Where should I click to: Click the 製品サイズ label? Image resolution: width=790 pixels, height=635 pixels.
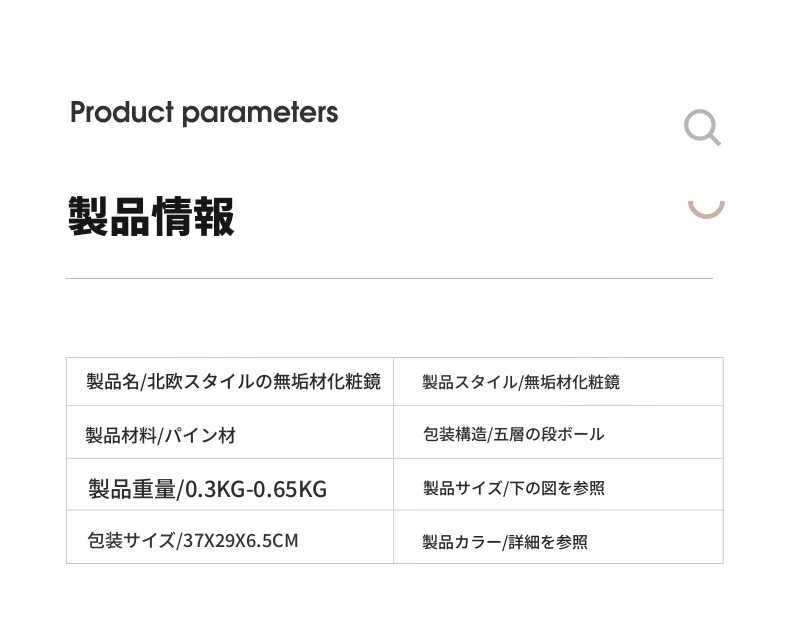pyautogui.click(x=460, y=489)
